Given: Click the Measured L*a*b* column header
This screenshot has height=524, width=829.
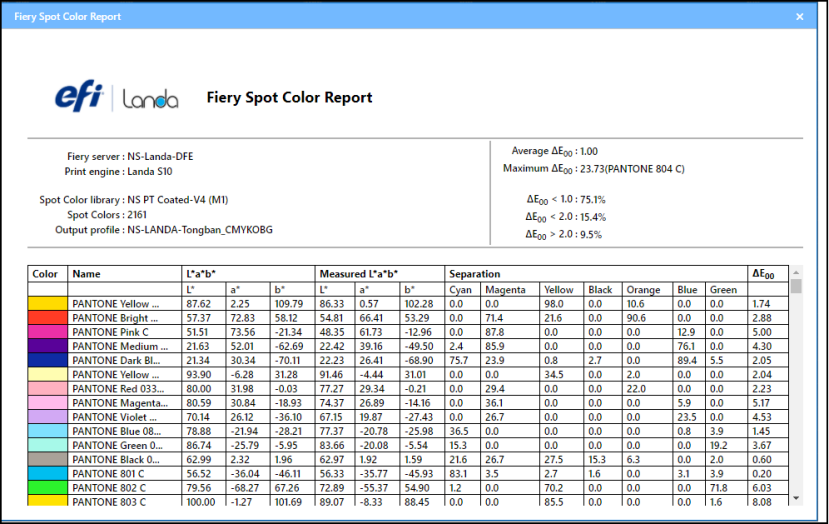Looking at the screenshot, I should pos(380,274).
